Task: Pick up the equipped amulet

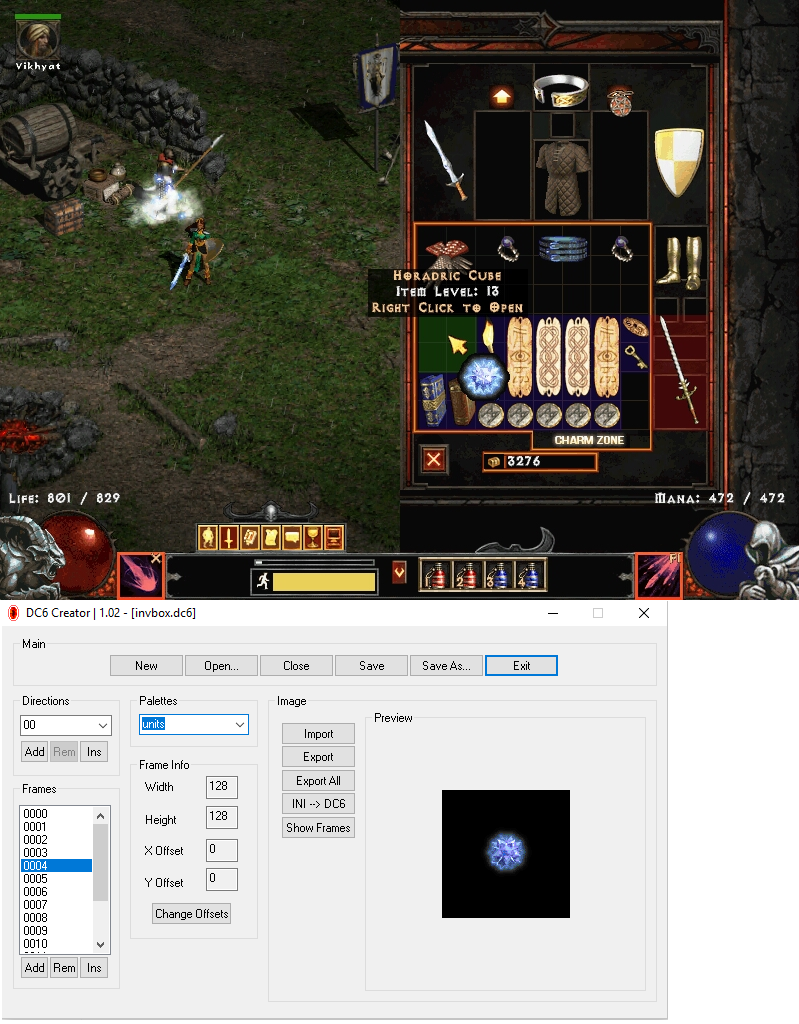Action: pos(620,101)
